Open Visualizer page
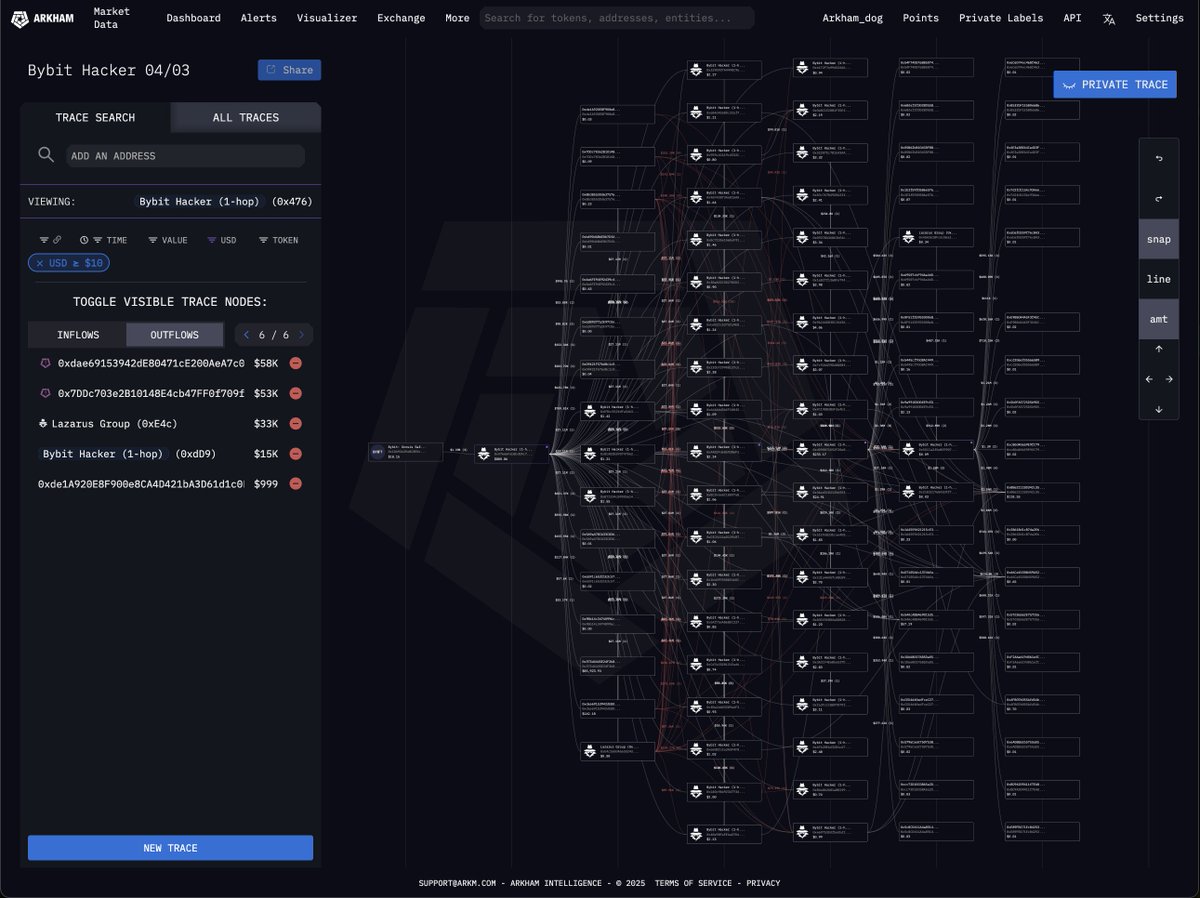 click(x=326, y=18)
